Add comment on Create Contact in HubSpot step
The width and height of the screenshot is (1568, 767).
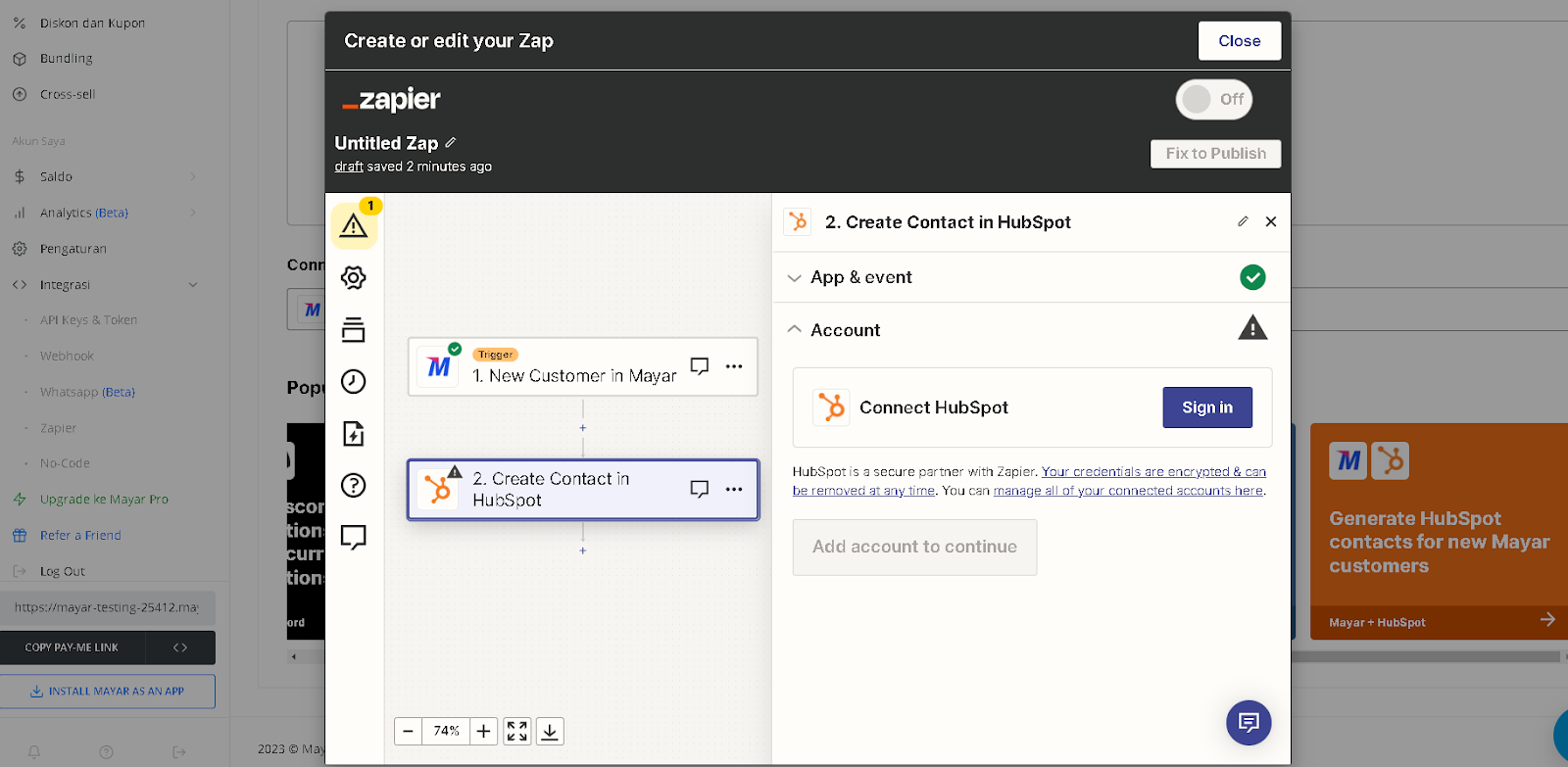tap(700, 489)
